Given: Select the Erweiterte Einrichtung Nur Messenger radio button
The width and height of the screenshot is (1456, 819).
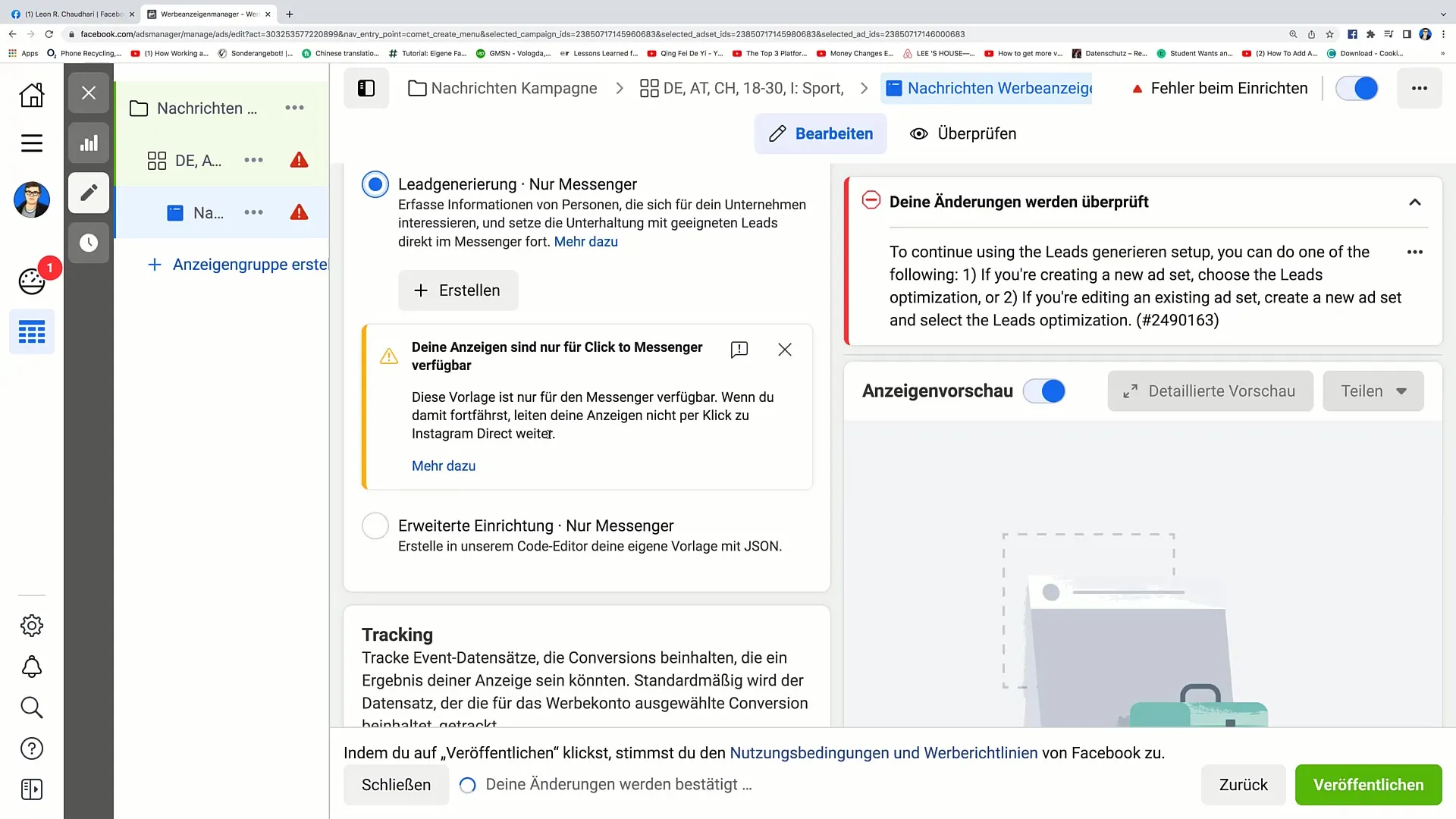Looking at the screenshot, I should coord(375,525).
